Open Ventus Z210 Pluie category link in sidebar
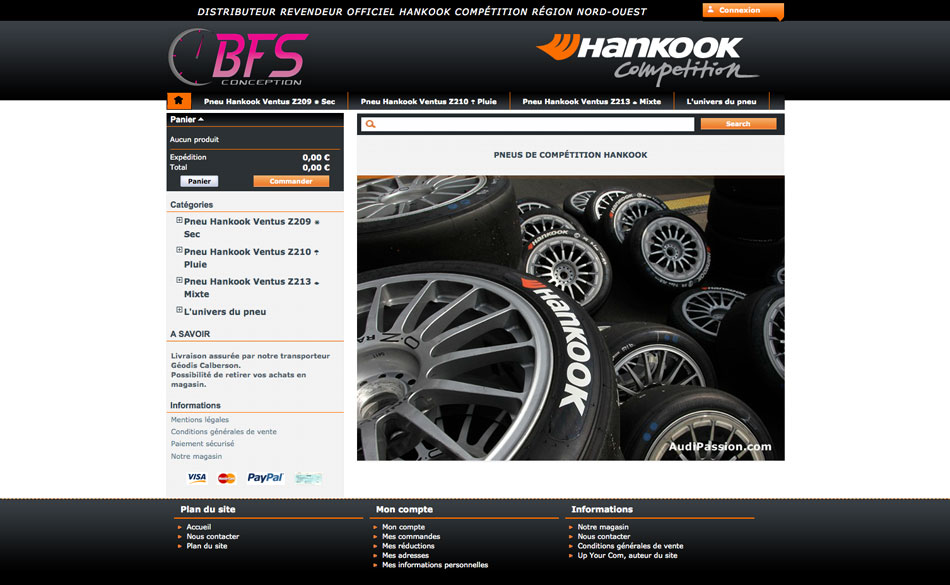The width and height of the screenshot is (950, 585). click(251, 258)
